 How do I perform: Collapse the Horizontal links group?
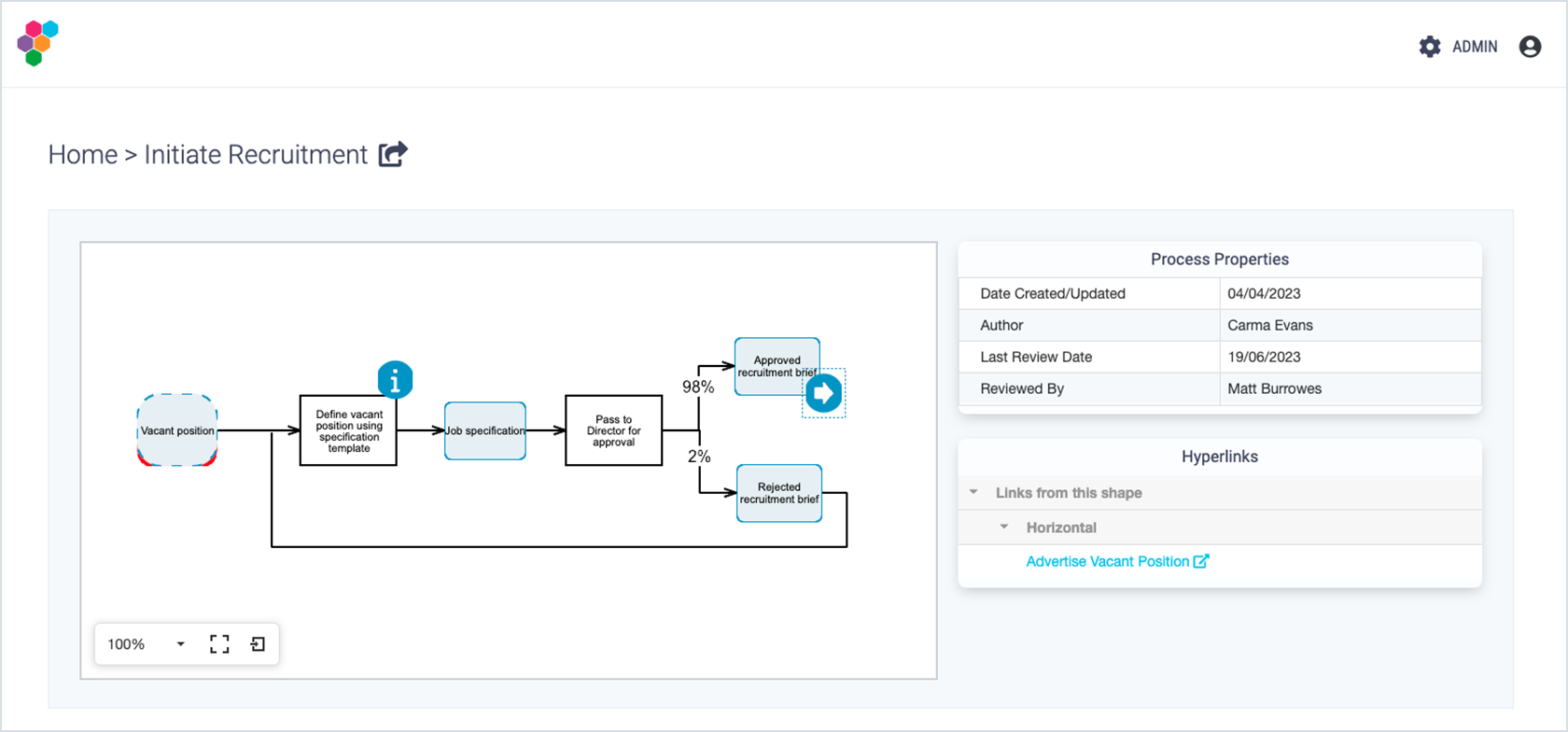1004,528
